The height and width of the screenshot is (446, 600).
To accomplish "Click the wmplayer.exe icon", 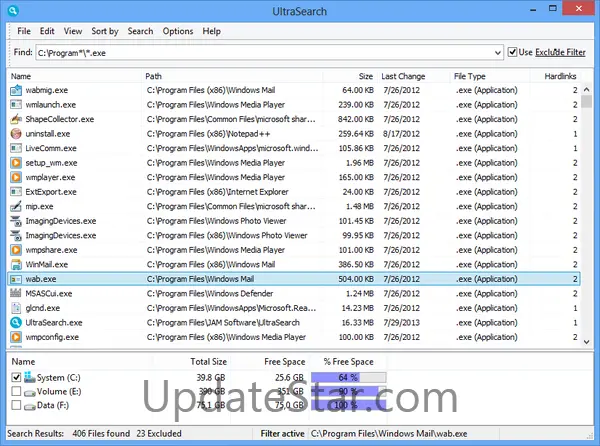I will point(16,177).
